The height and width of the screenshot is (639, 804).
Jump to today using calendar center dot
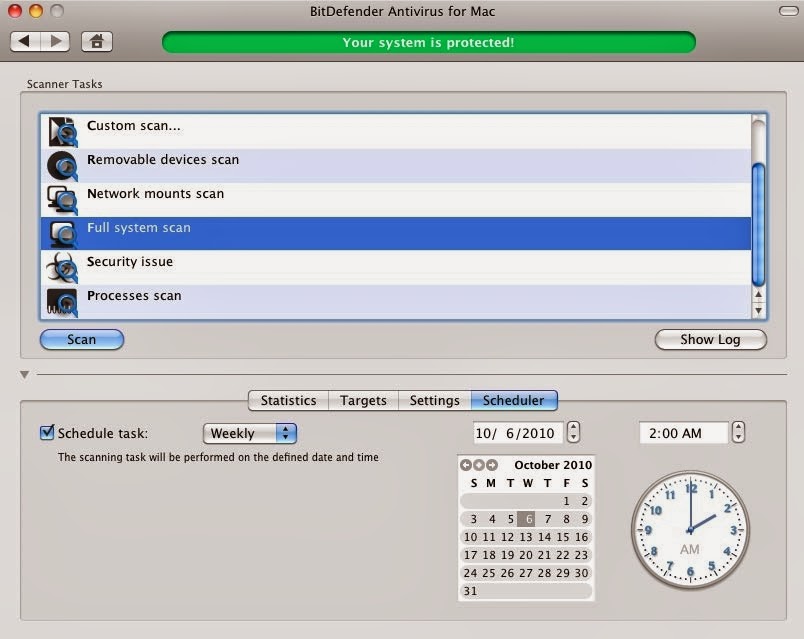point(478,465)
